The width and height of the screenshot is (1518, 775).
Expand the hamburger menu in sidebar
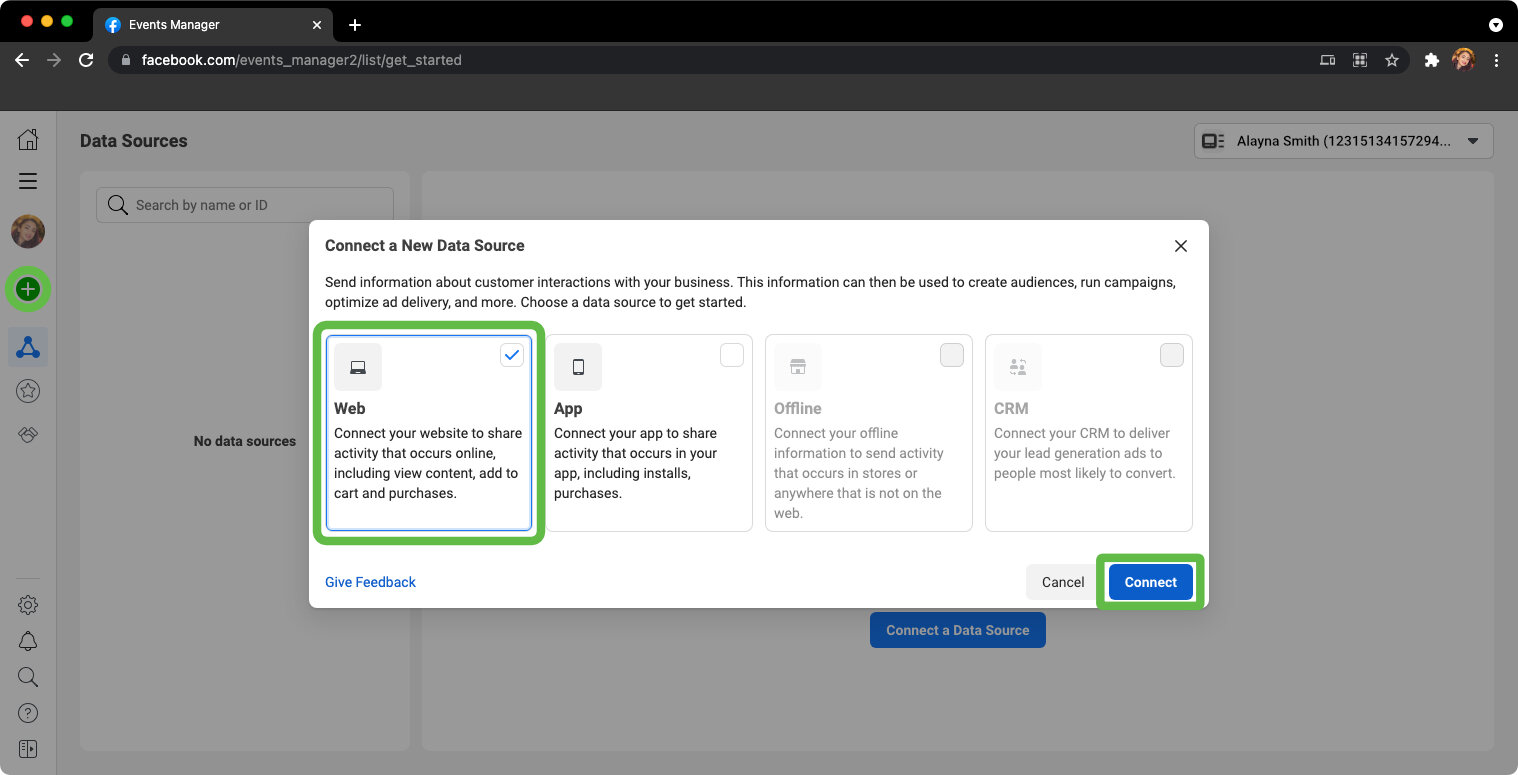coord(28,181)
